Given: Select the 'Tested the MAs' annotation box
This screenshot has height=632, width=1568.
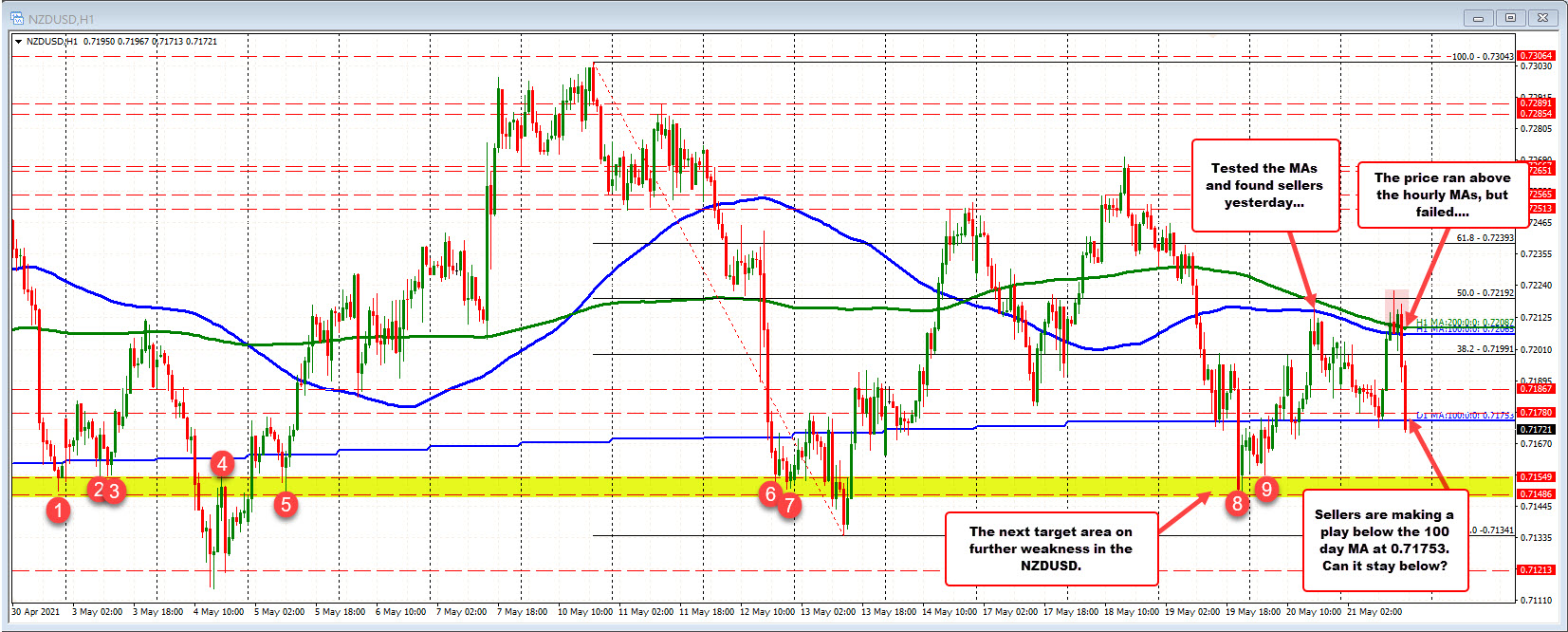Looking at the screenshot, I should (1264, 185).
